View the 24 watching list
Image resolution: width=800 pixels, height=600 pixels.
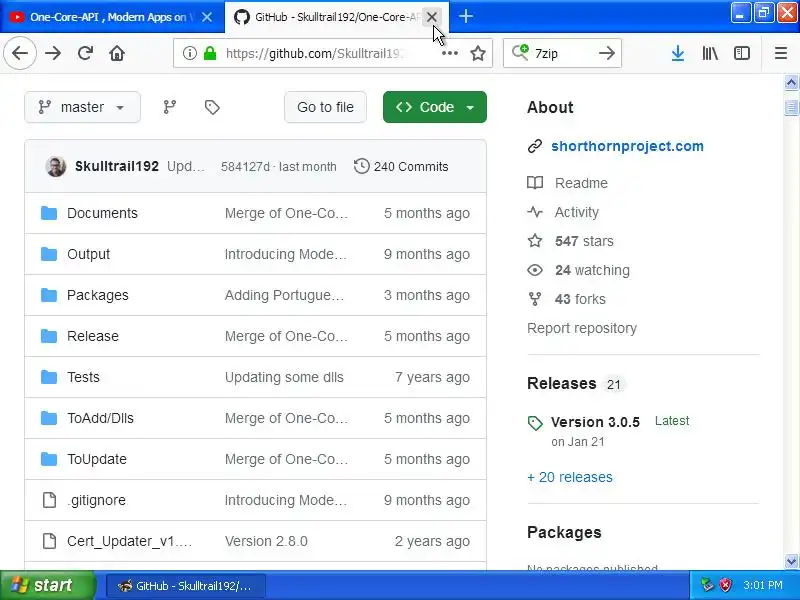[x=592, y=270]
